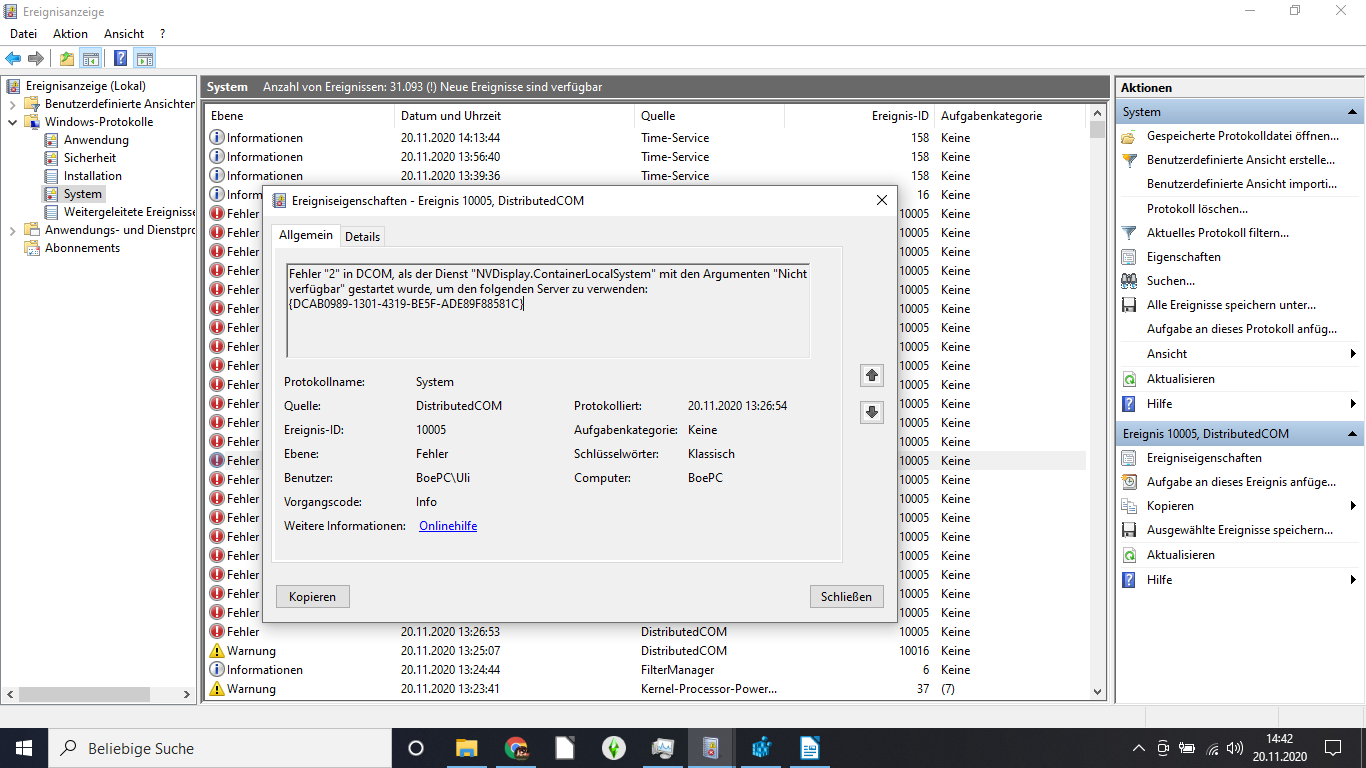Click the volume icon in system tray
1366x768 pixels.
click(1234, 748)
